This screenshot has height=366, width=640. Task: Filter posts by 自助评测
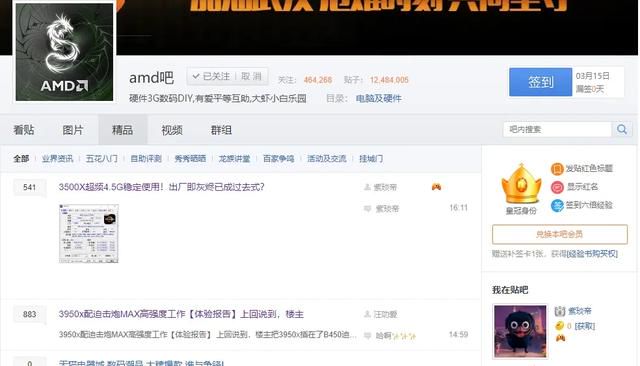pos(146,159)
